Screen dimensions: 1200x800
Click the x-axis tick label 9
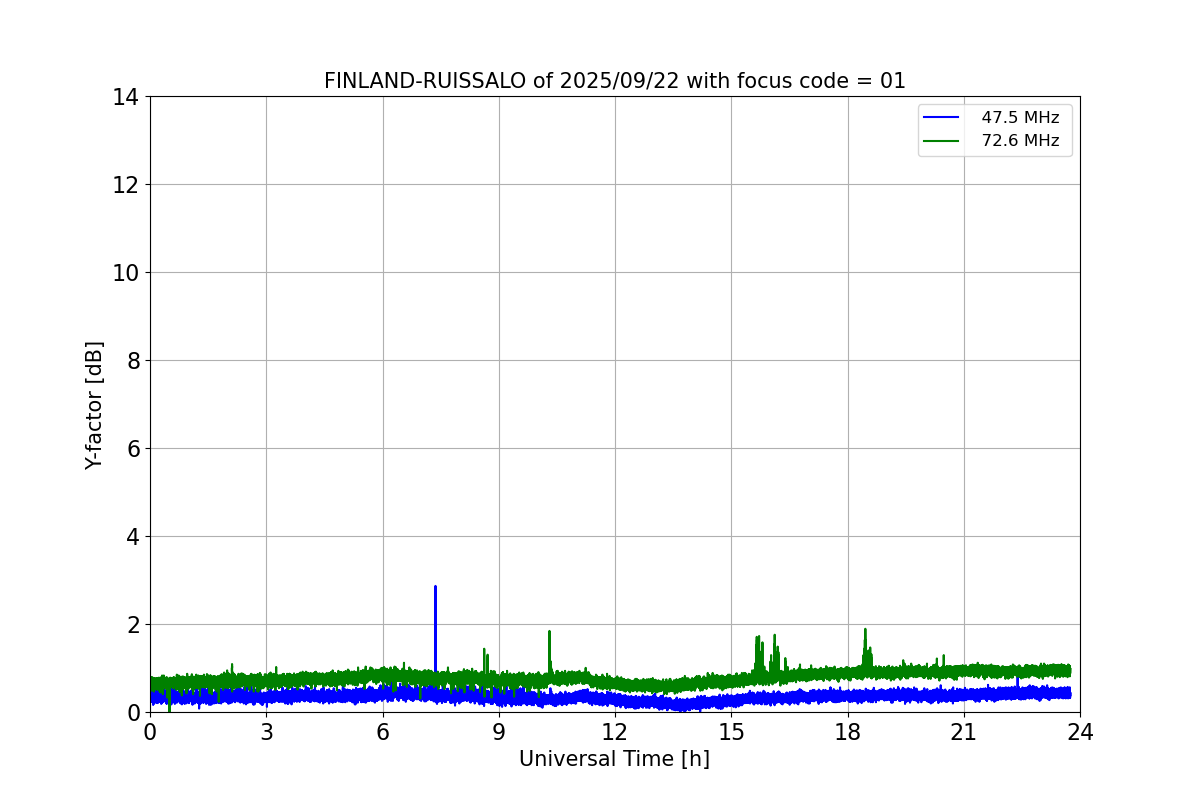point(499,732)
